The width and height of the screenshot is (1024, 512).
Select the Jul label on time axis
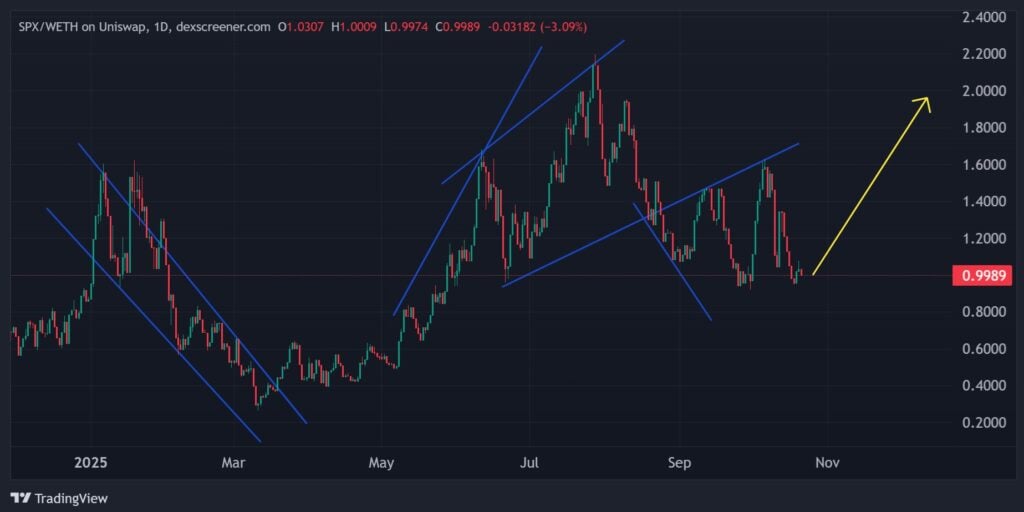pos(530,464)
